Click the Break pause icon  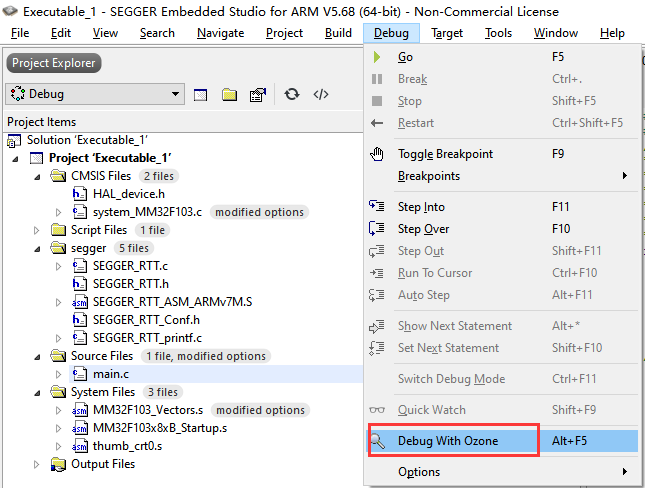pos(377,79)
